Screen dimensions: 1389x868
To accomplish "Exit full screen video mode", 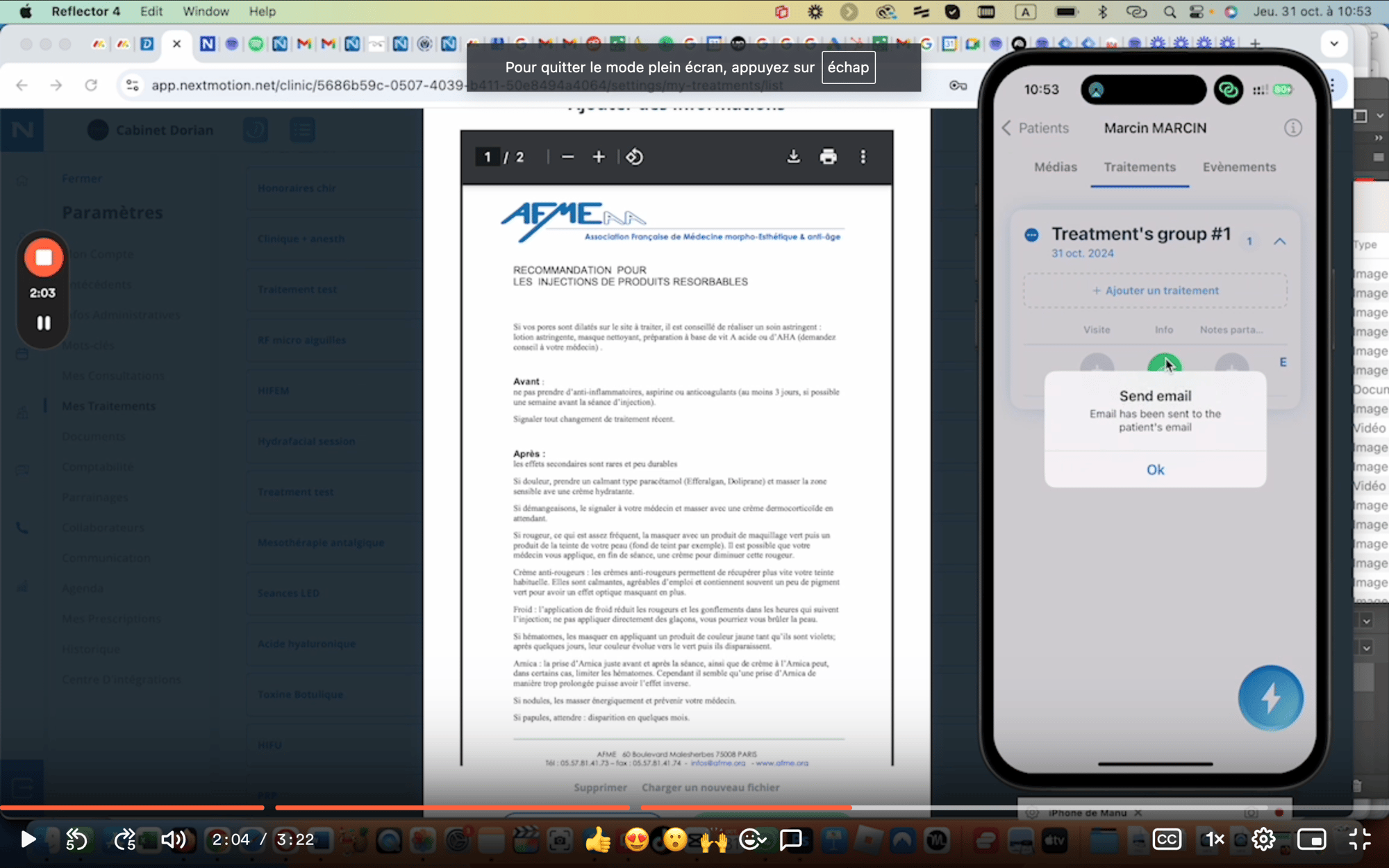I will [1359, 839].
